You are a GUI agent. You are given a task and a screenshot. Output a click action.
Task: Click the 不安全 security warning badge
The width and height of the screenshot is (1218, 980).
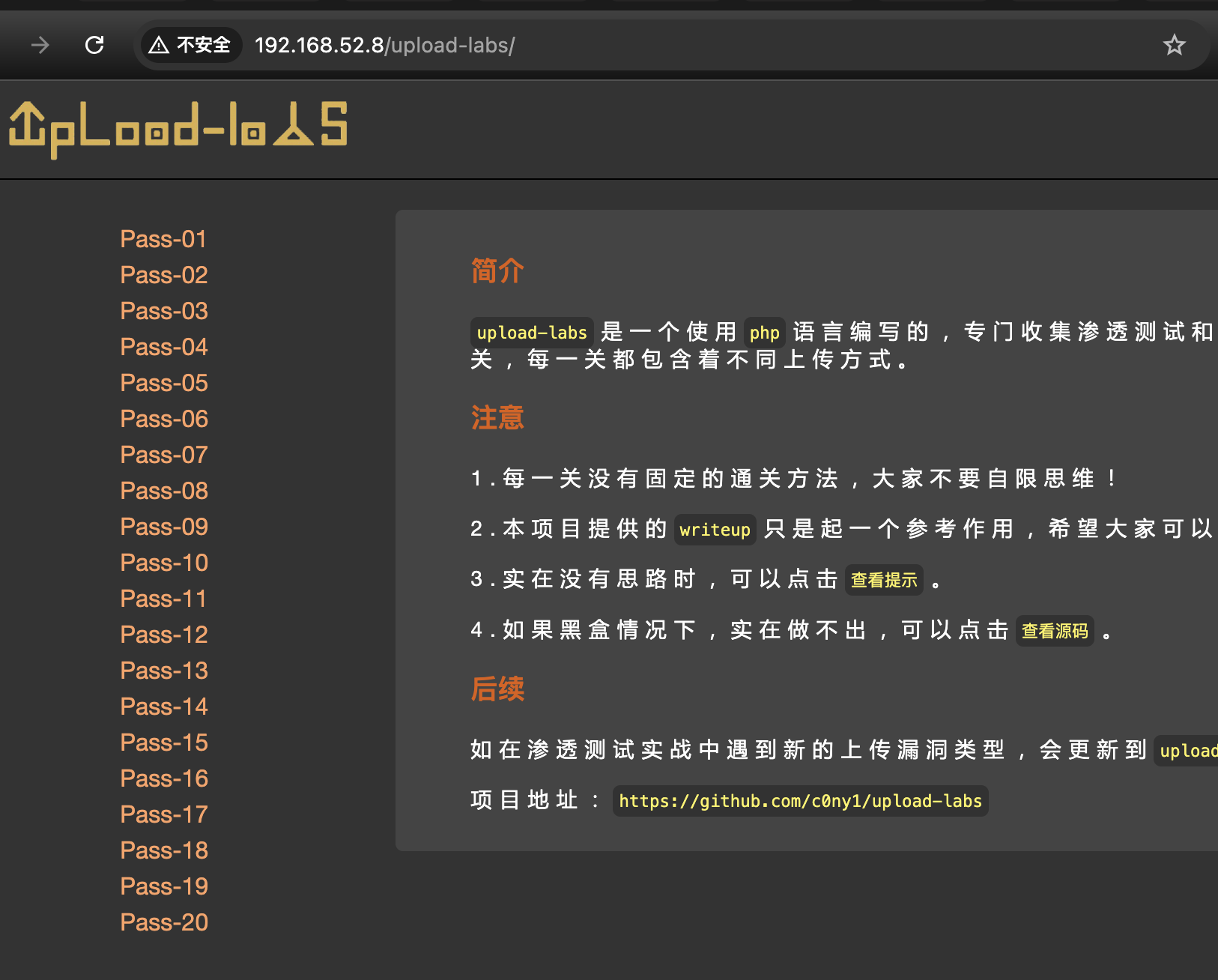190,45
